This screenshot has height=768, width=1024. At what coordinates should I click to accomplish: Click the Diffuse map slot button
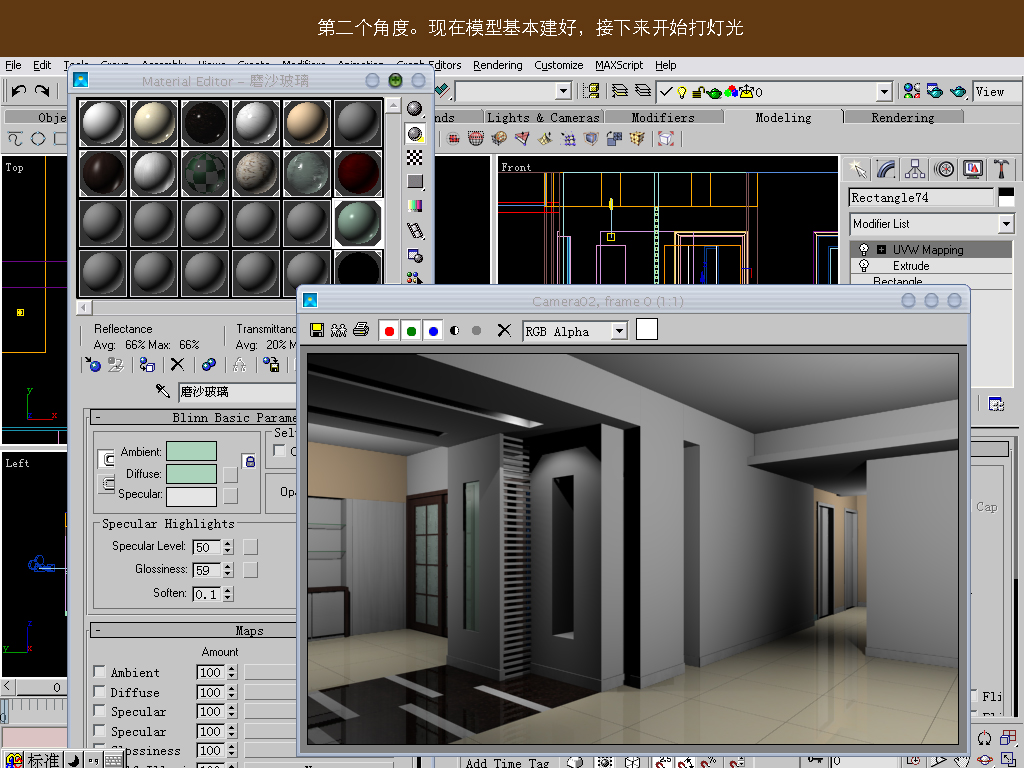(x=231, y=475)
